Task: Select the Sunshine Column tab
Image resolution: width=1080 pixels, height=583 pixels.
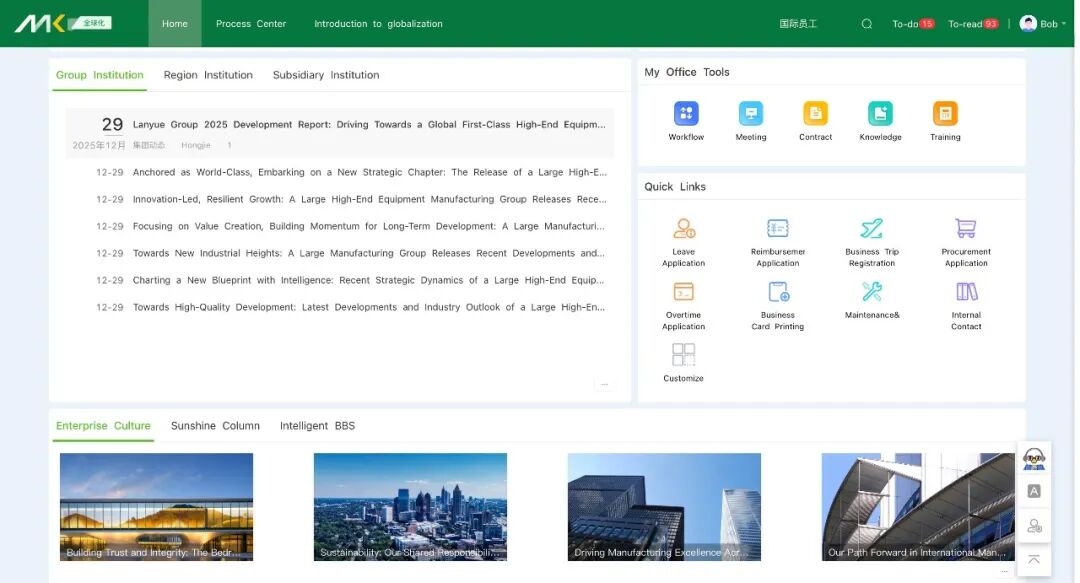Action: (x=215, y=426)
